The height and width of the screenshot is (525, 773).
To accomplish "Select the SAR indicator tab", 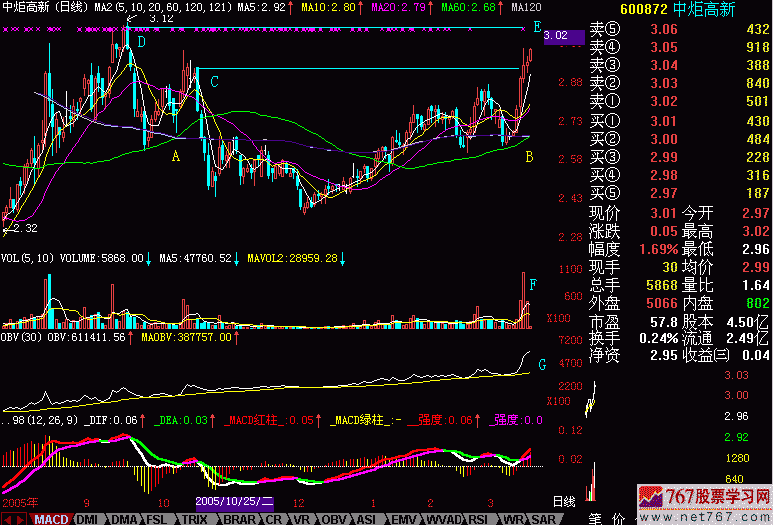I will coord(546,519).
